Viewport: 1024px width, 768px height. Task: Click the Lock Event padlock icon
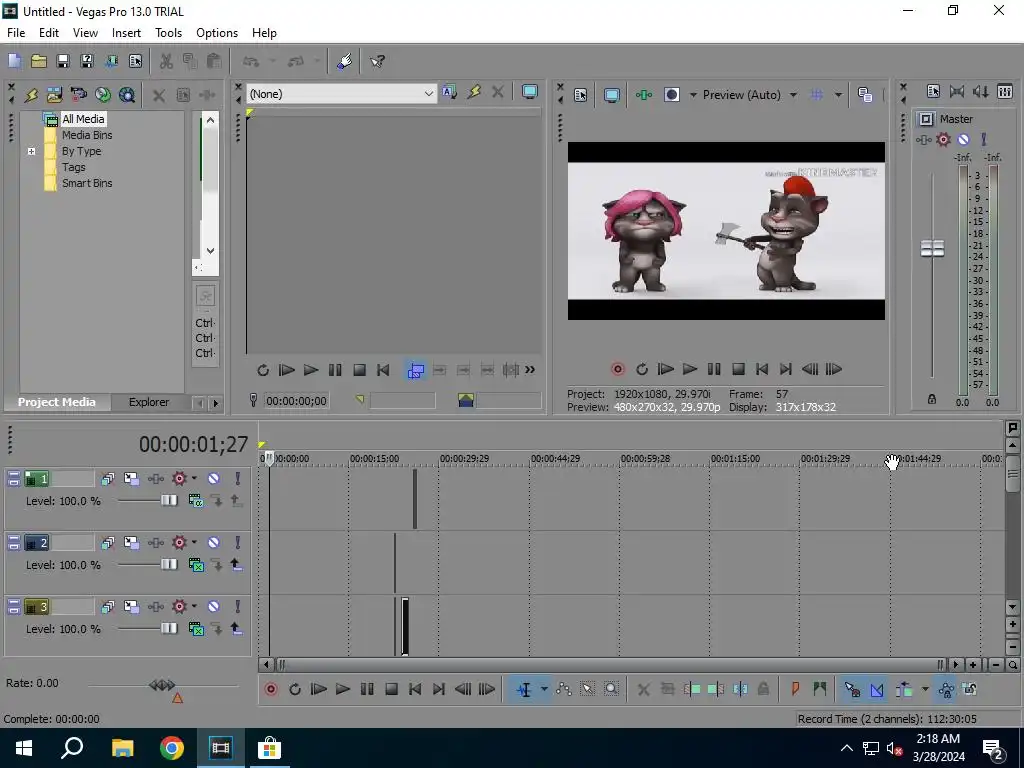click(x=763, y=690)
